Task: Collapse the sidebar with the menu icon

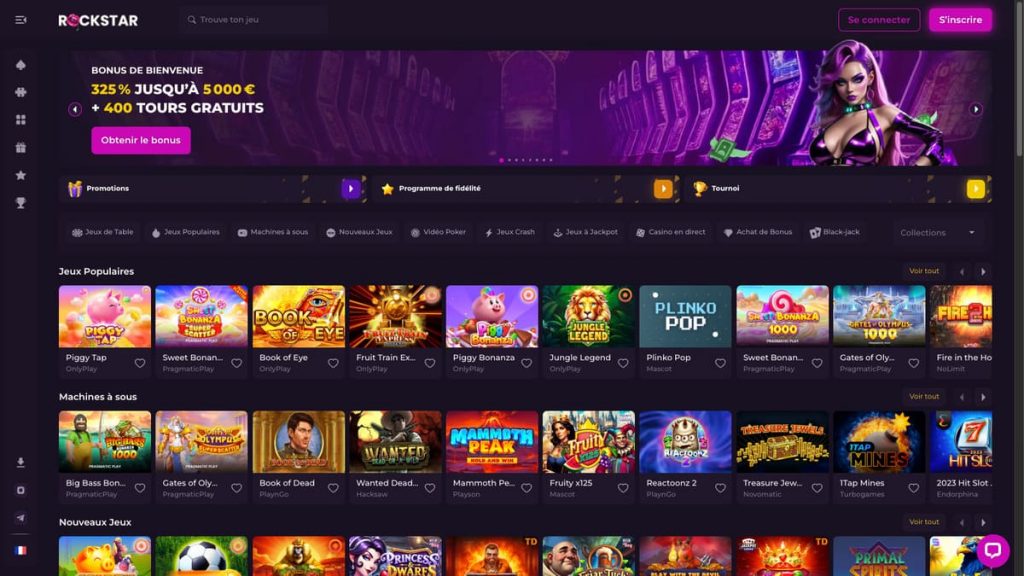Action: click(21, 20)
